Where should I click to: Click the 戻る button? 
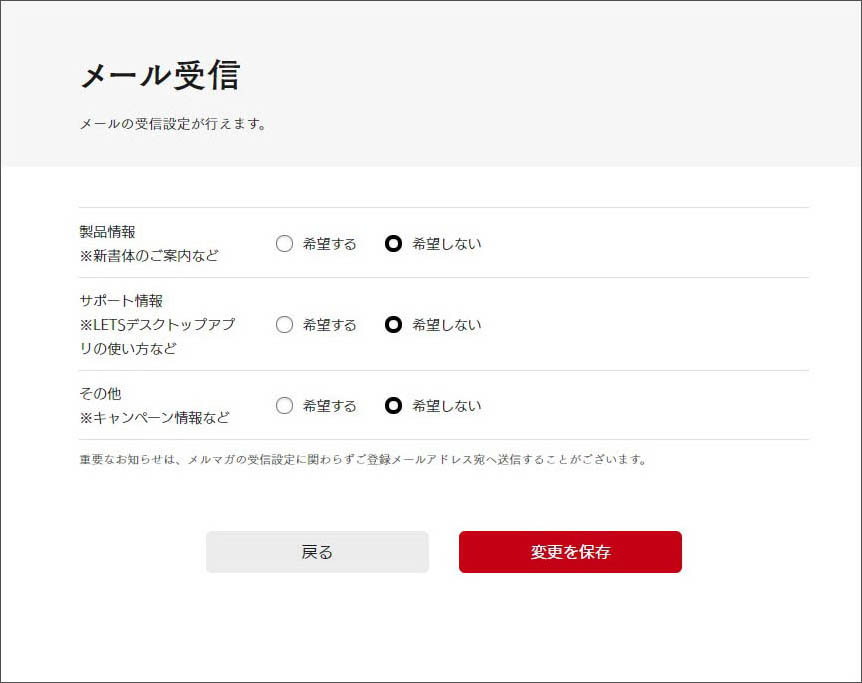317,552
